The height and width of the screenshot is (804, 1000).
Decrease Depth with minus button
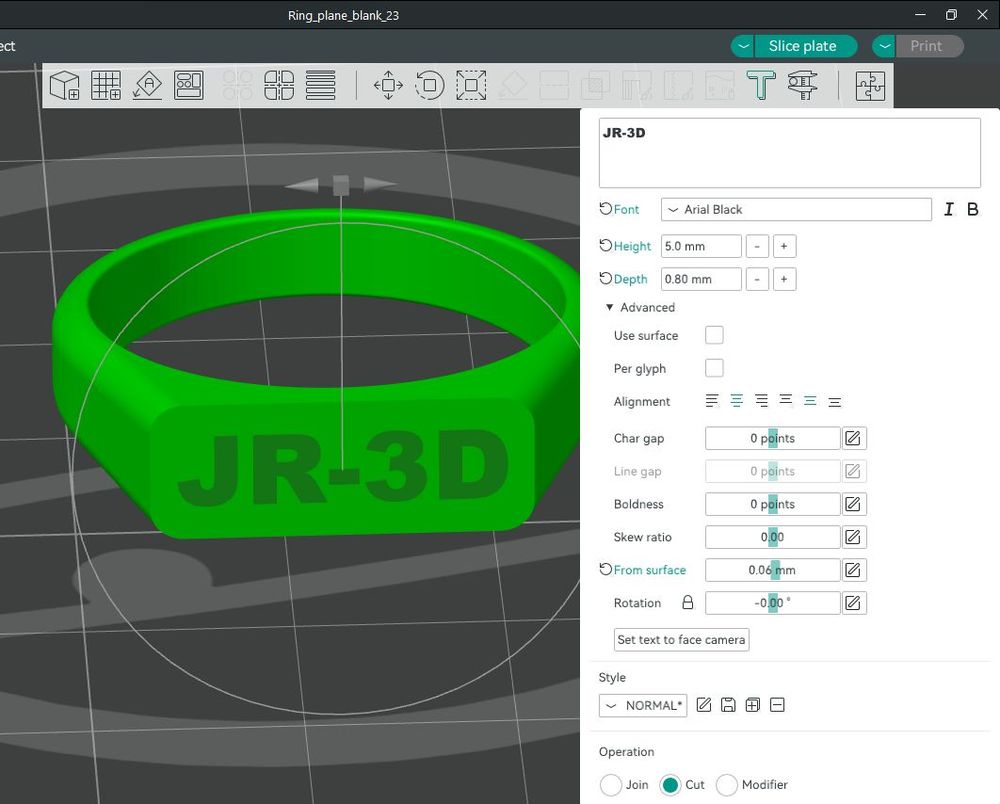[x=757, y=279]
